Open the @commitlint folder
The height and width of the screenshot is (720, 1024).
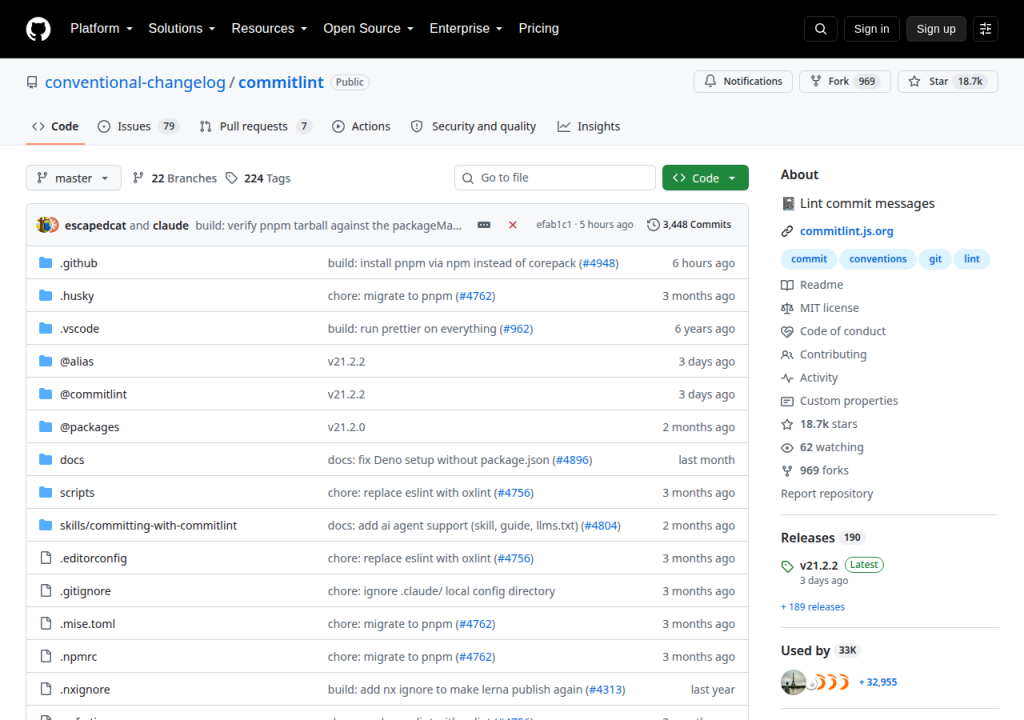[93, 394]
